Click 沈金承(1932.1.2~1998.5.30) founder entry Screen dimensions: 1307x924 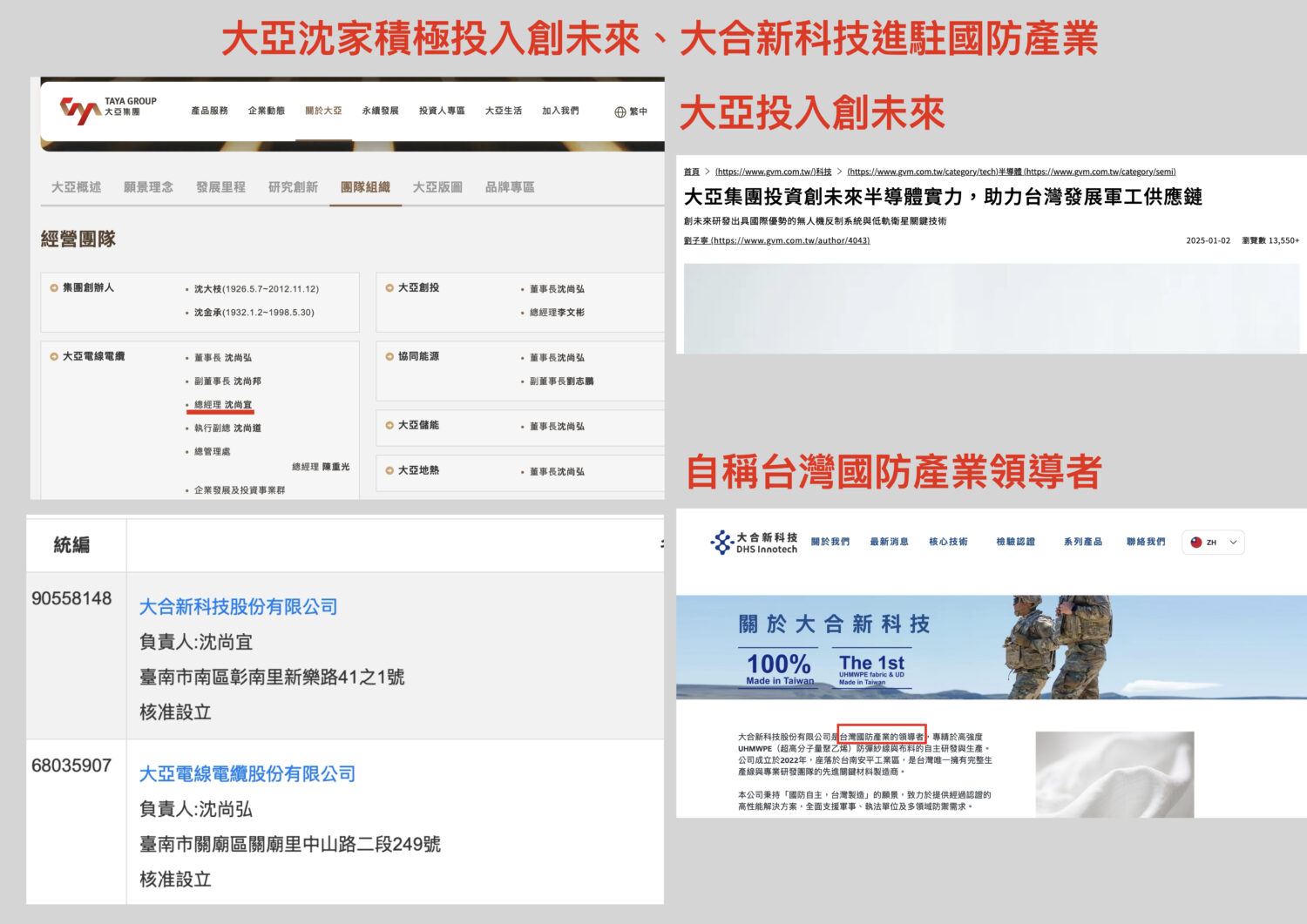tap(254, 313)
